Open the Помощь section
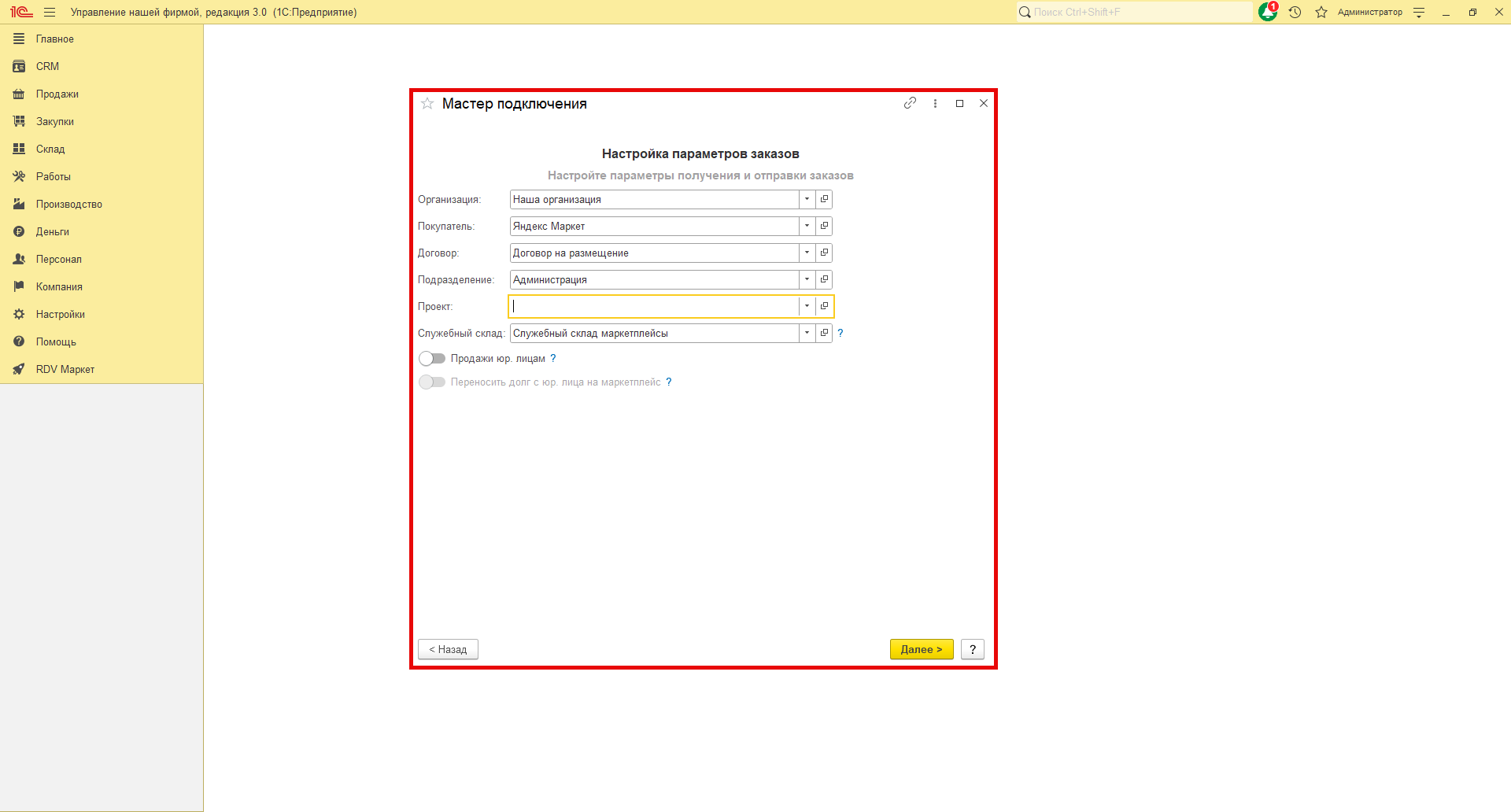Screen dimensions: 1511x812 pyautogui.click(x=102, y=341)
